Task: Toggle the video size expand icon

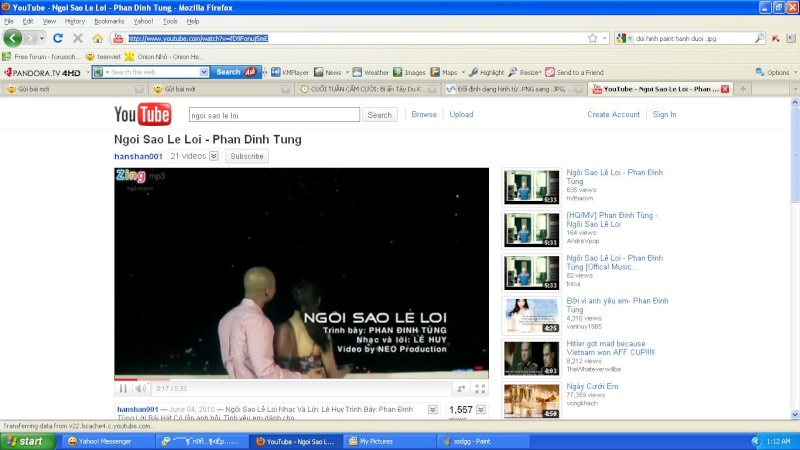Action: [x=461, y=389]
